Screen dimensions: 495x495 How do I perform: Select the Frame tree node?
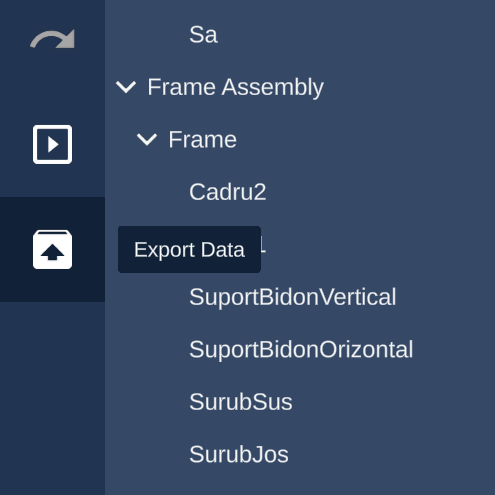coord(202,139)
